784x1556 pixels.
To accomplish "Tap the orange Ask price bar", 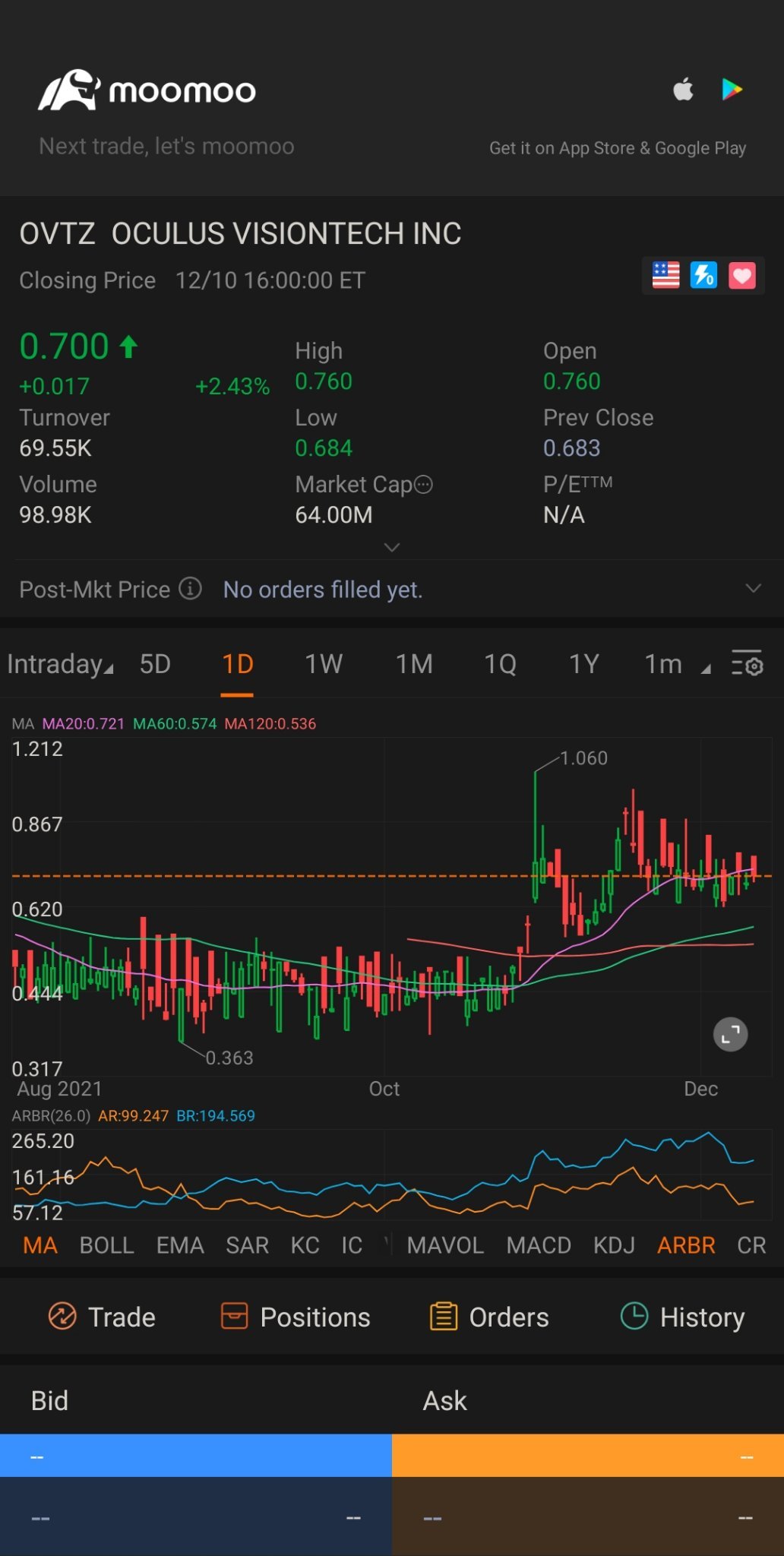I will (x=588, y=1456).
